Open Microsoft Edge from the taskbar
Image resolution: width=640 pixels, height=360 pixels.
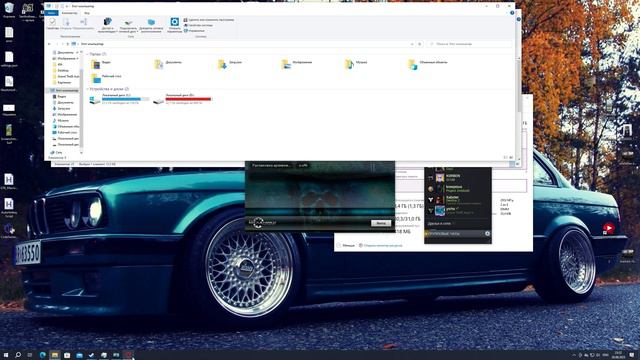42,355
